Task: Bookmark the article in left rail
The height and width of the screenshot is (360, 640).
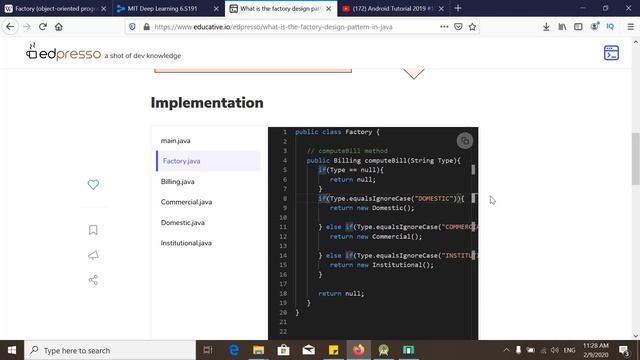Action: 93,230
